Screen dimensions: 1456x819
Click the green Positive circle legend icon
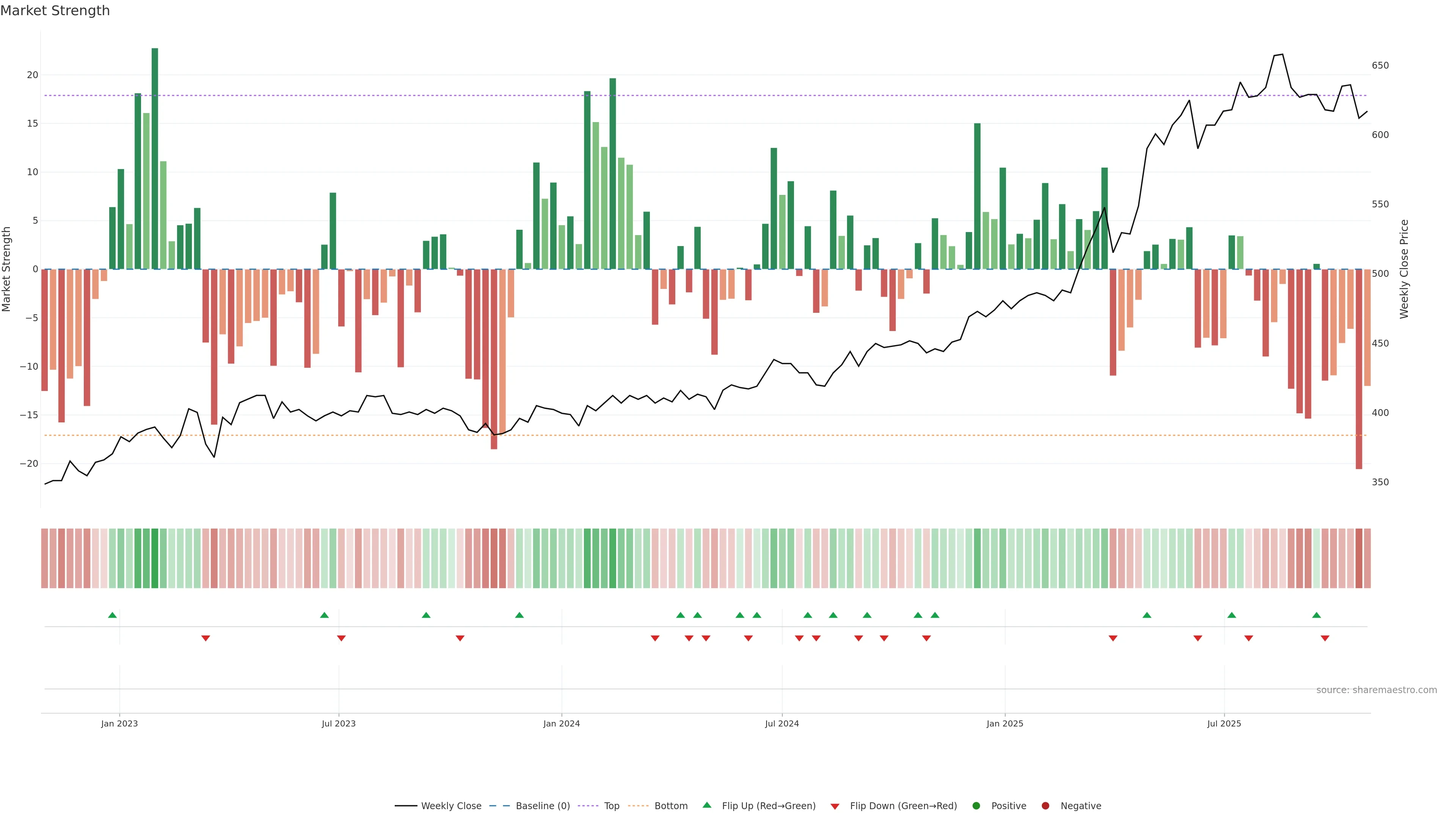976,806
